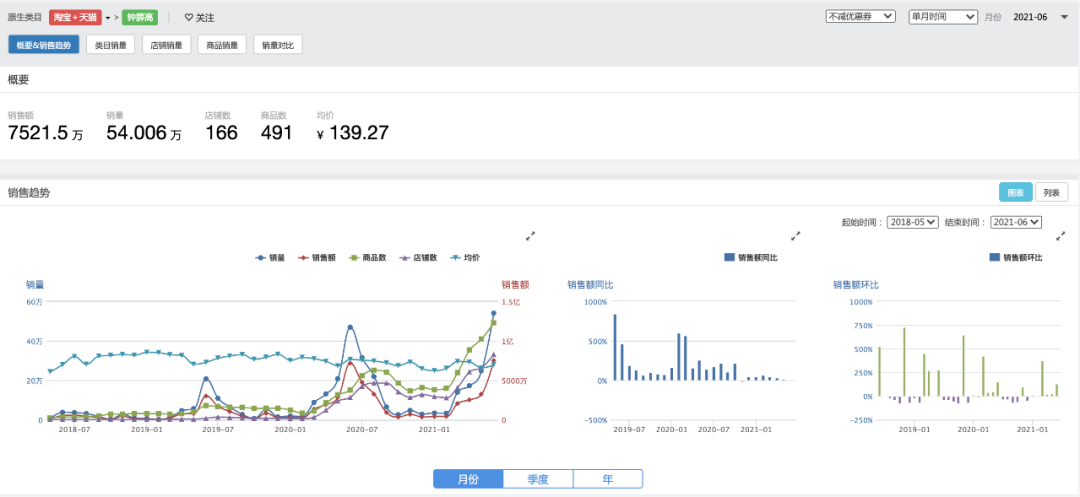This screenshot has width=1080, height=497.
Task: Click the heart 关注 follow icon
Action: pyautogui.click(x=188, y=17)
